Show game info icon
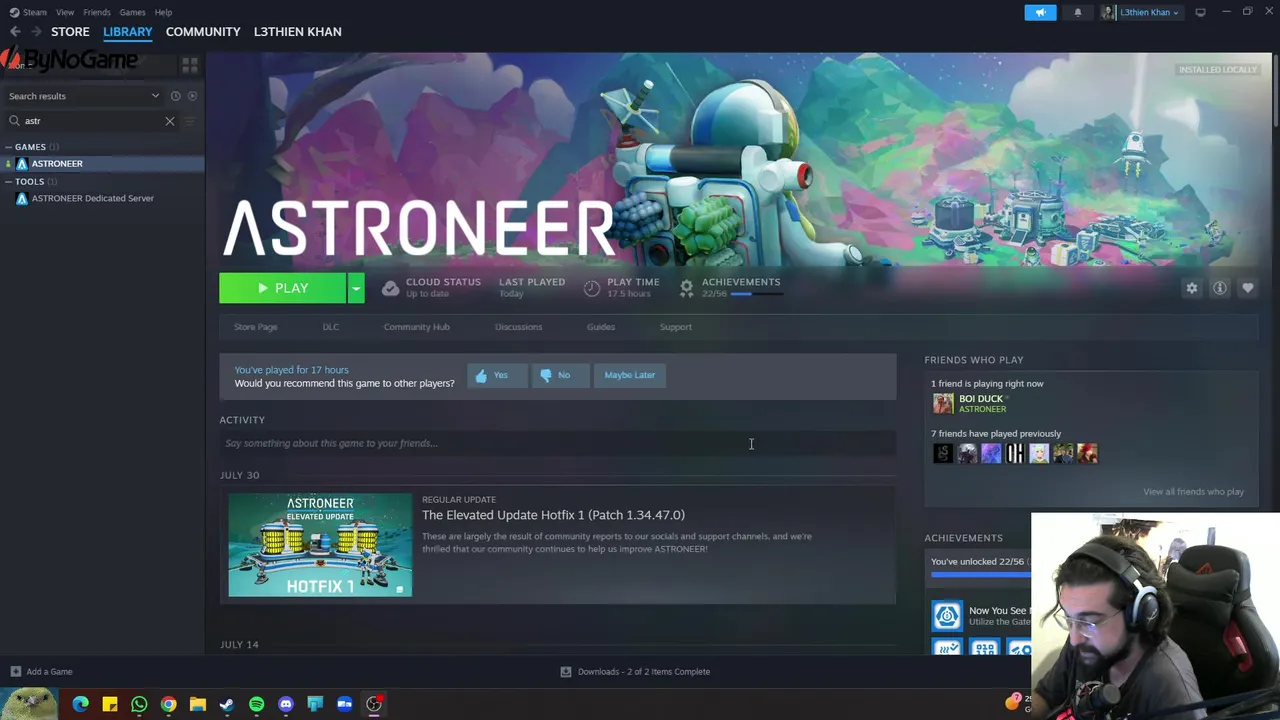1280x720 pixels. click(x=1220, y=288)
